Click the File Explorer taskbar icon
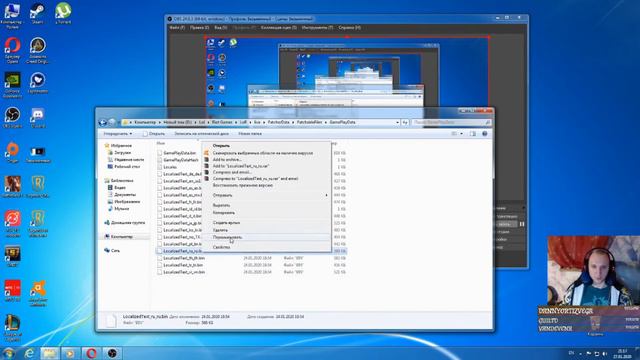 49,353
